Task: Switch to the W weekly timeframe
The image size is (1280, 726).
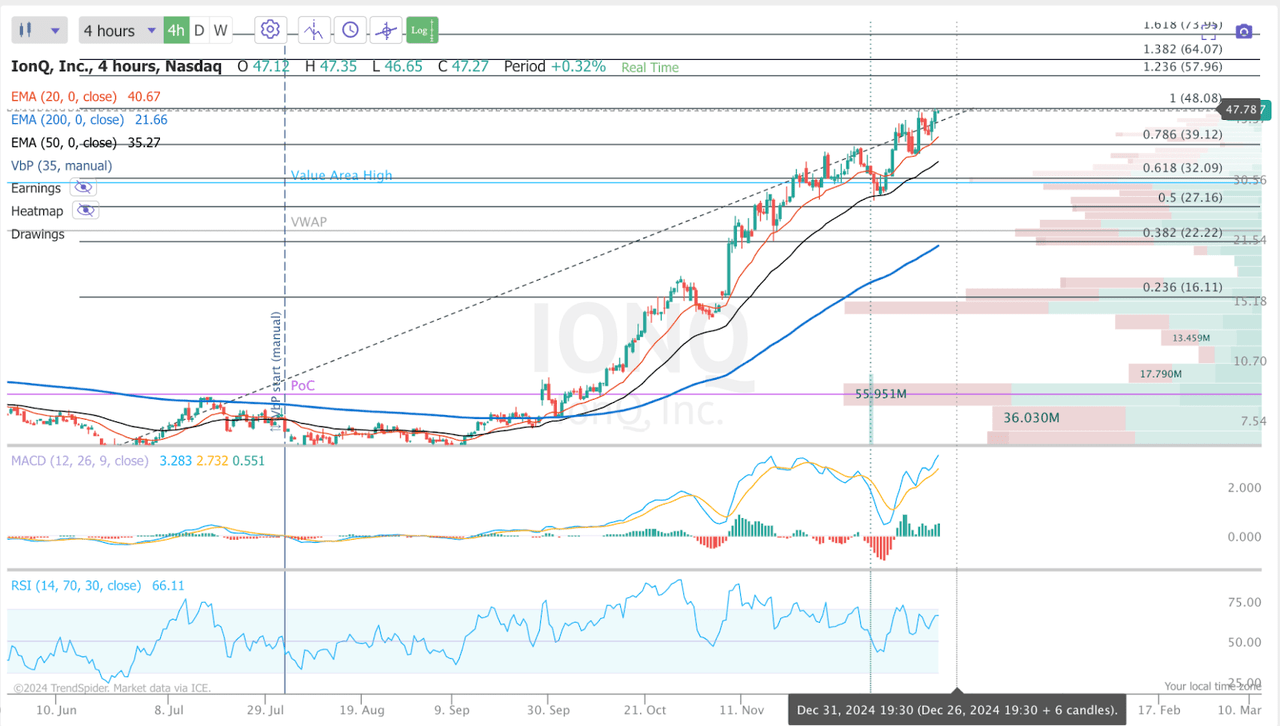Action: 220,30
